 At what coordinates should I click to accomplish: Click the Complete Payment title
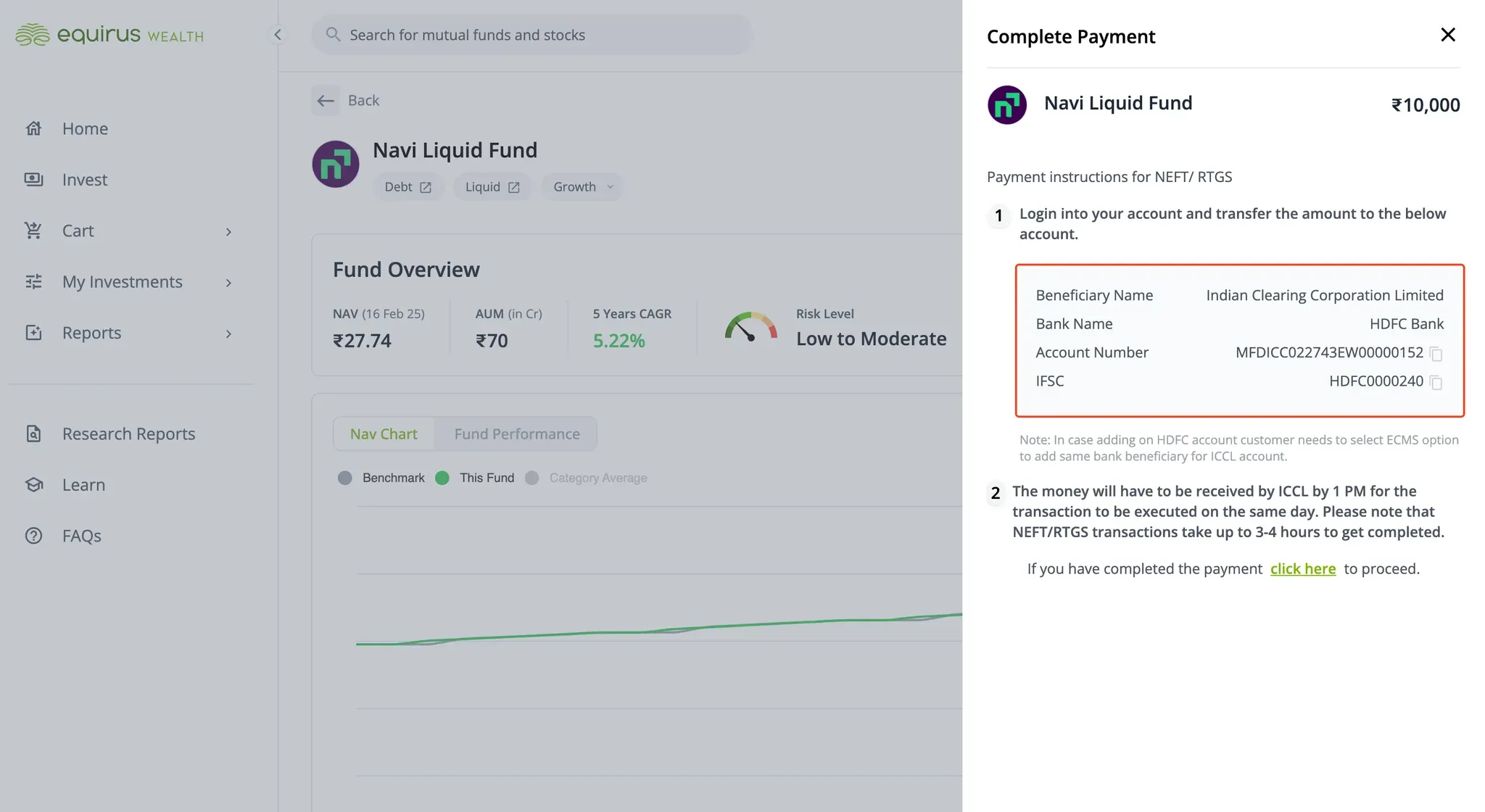(x=1071, y=36)
